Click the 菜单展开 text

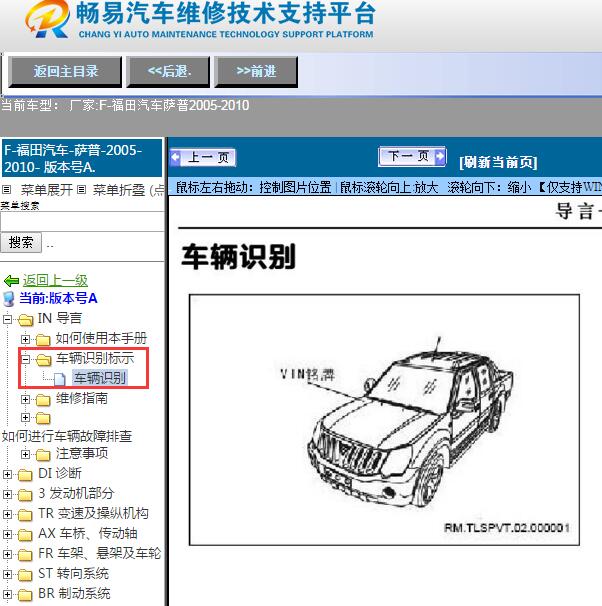coord(47,190)
